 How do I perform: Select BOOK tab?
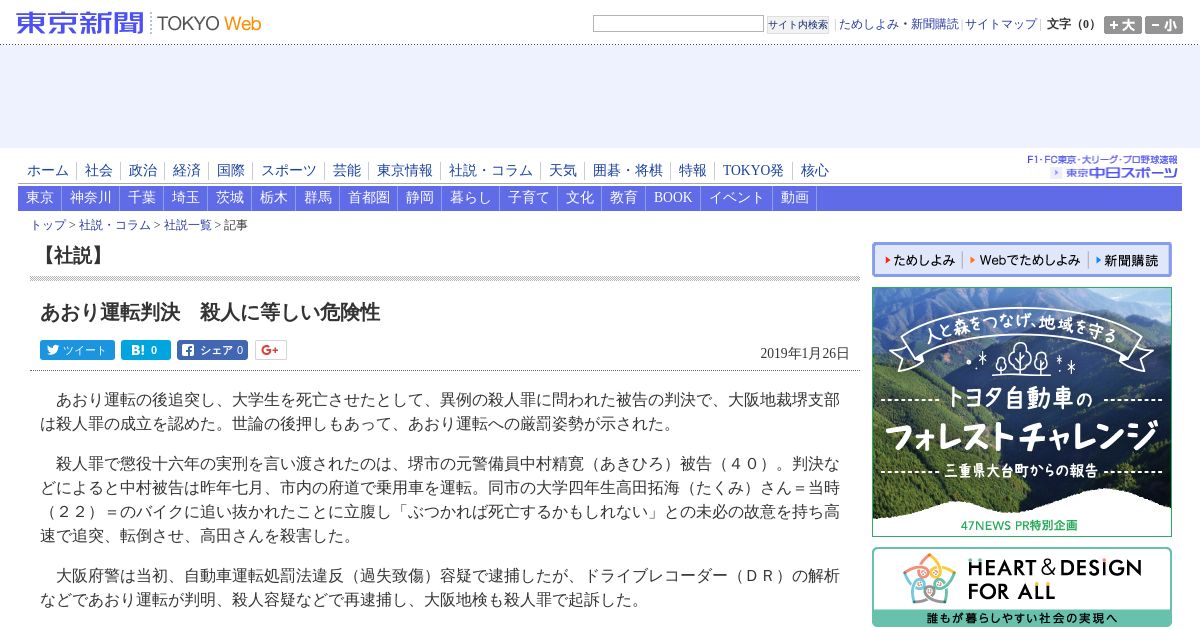point(673,198)
